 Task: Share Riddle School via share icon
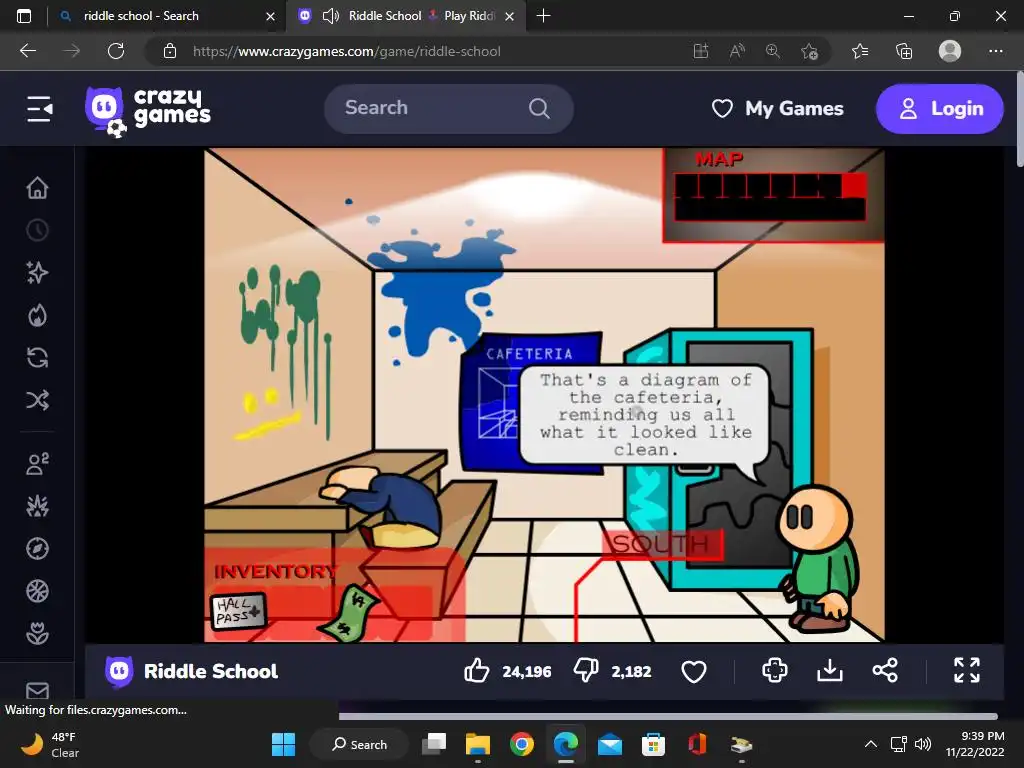click(x=885, y=671)
